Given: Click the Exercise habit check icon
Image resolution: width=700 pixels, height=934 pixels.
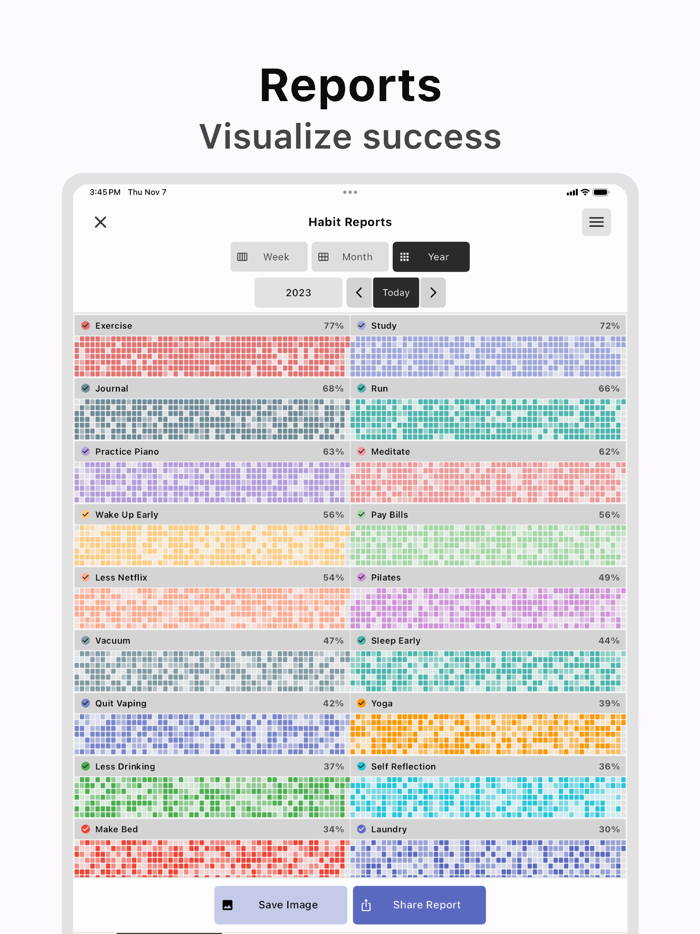Looking at the screenshot, I should pos(84,325).
